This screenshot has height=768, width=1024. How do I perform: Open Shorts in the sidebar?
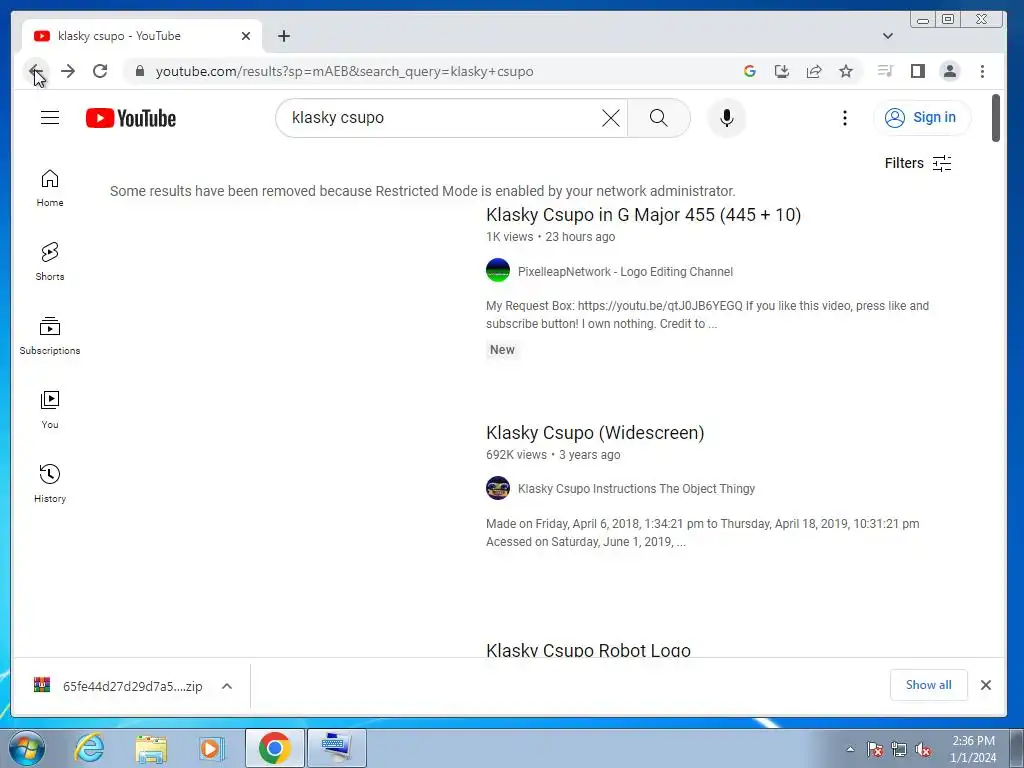(50, 262)
